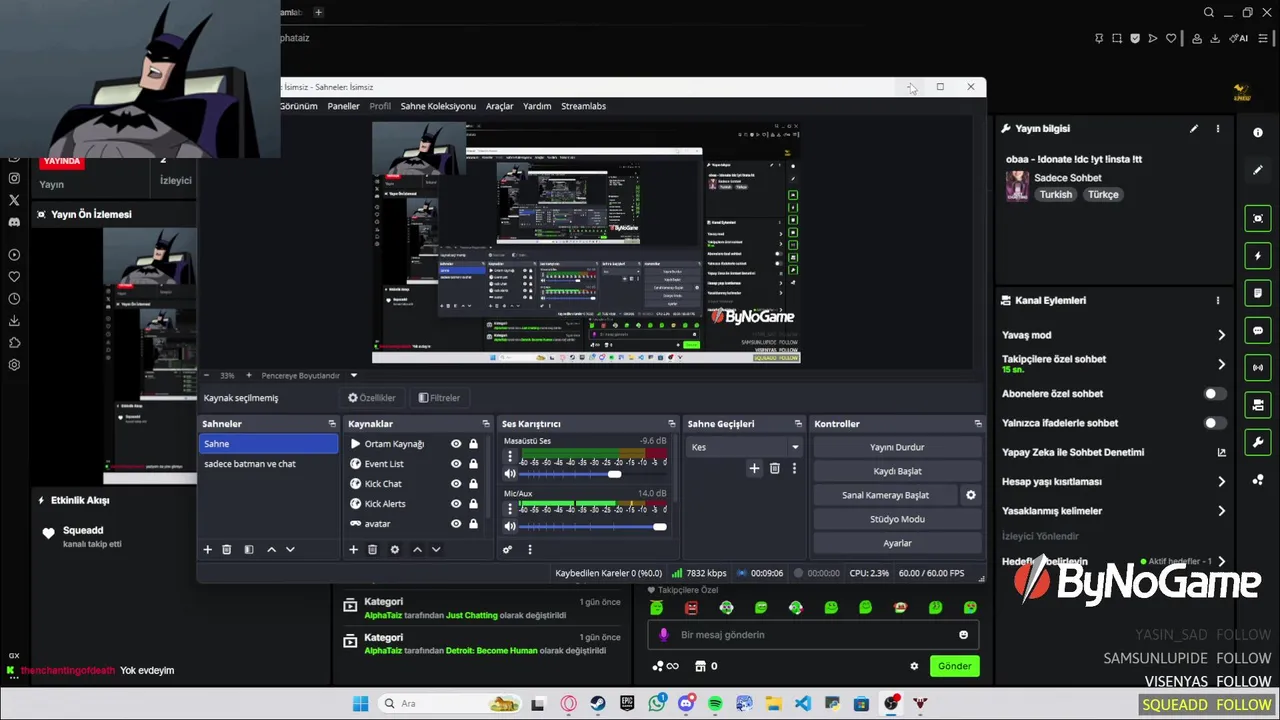Expand Hesap yaşı kısıtlaması options
Viewport: 1280px width, 720px height.
click(x=1221, y=482)
